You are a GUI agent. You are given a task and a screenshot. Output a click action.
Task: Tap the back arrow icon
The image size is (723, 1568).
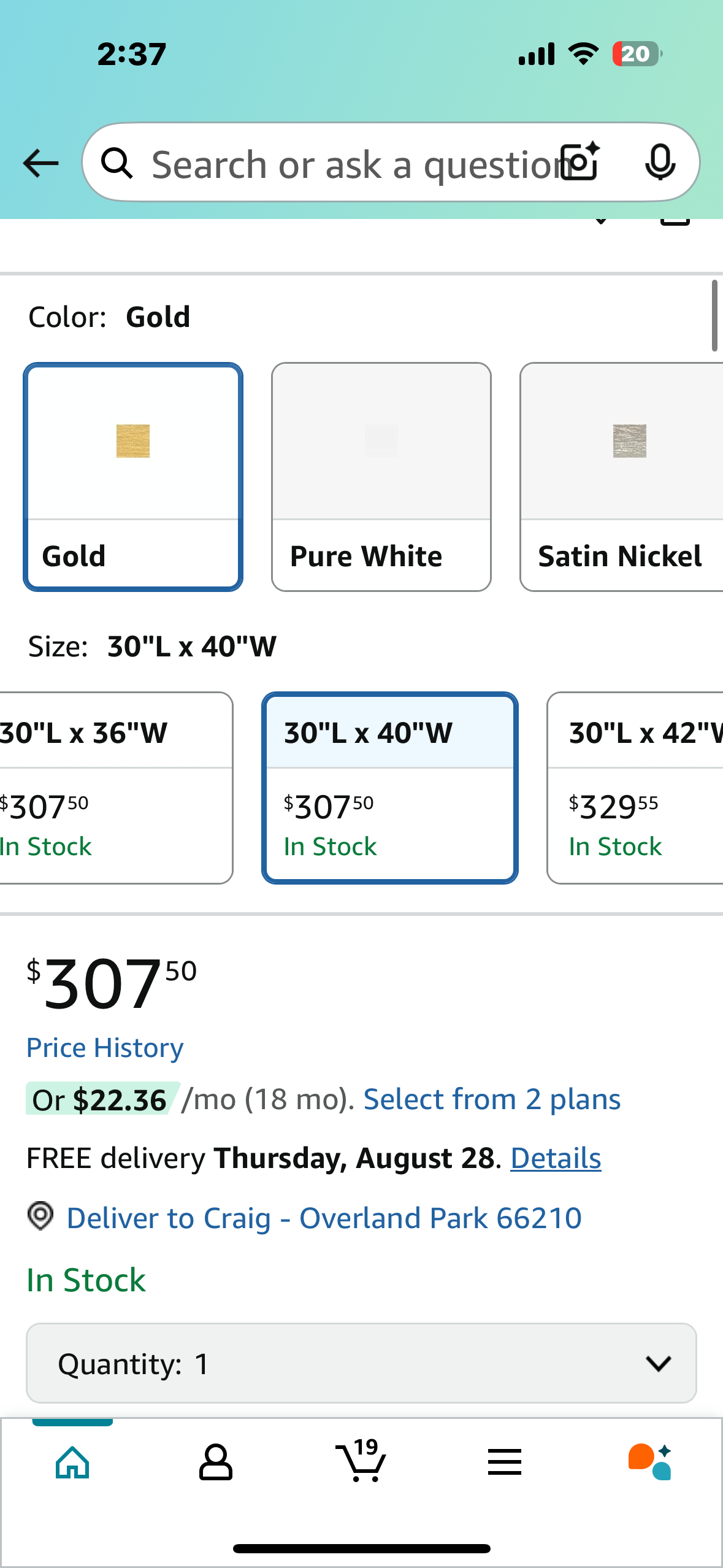click(x=40, y=163)
